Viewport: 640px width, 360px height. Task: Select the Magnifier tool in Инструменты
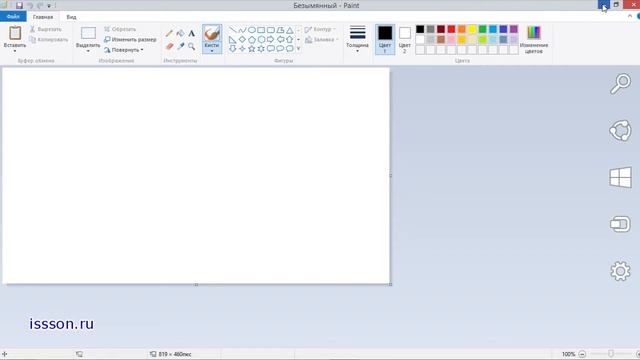coord(191,46)
